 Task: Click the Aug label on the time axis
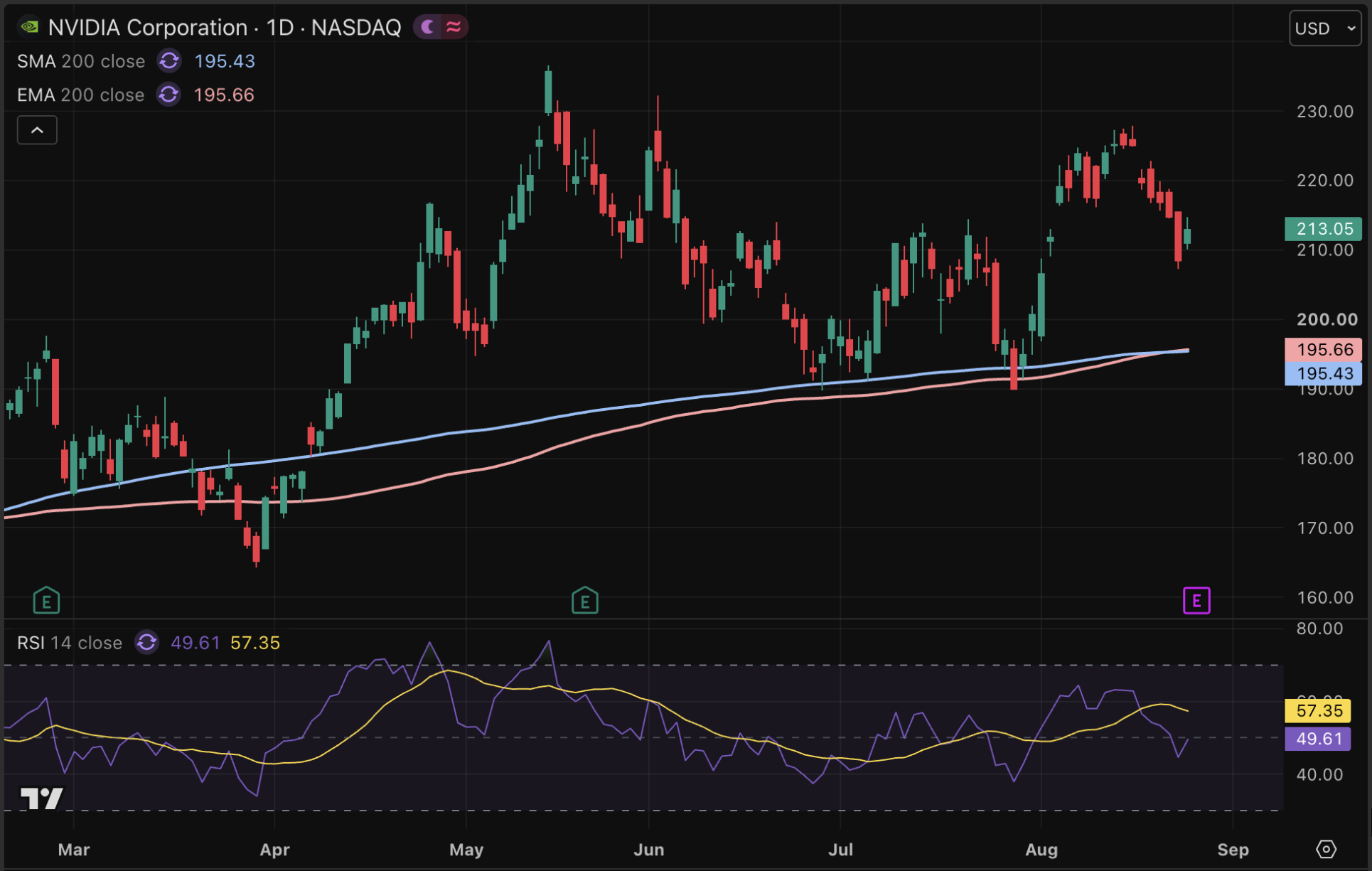(1041, 850)
